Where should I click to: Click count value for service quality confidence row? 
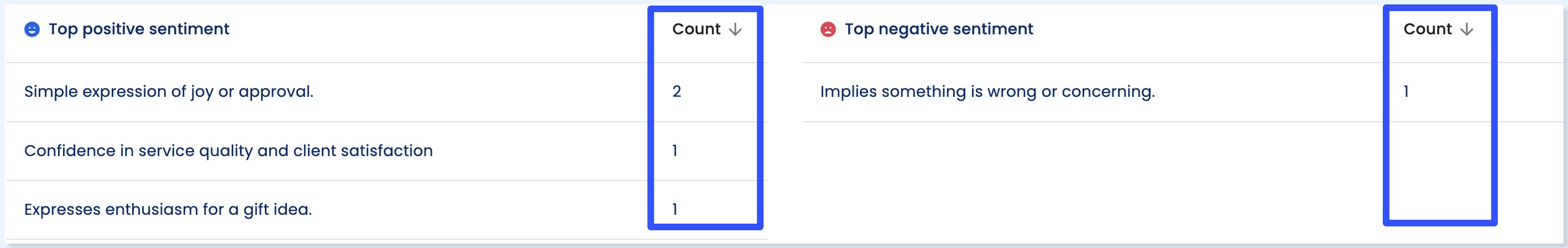[675, 151]
